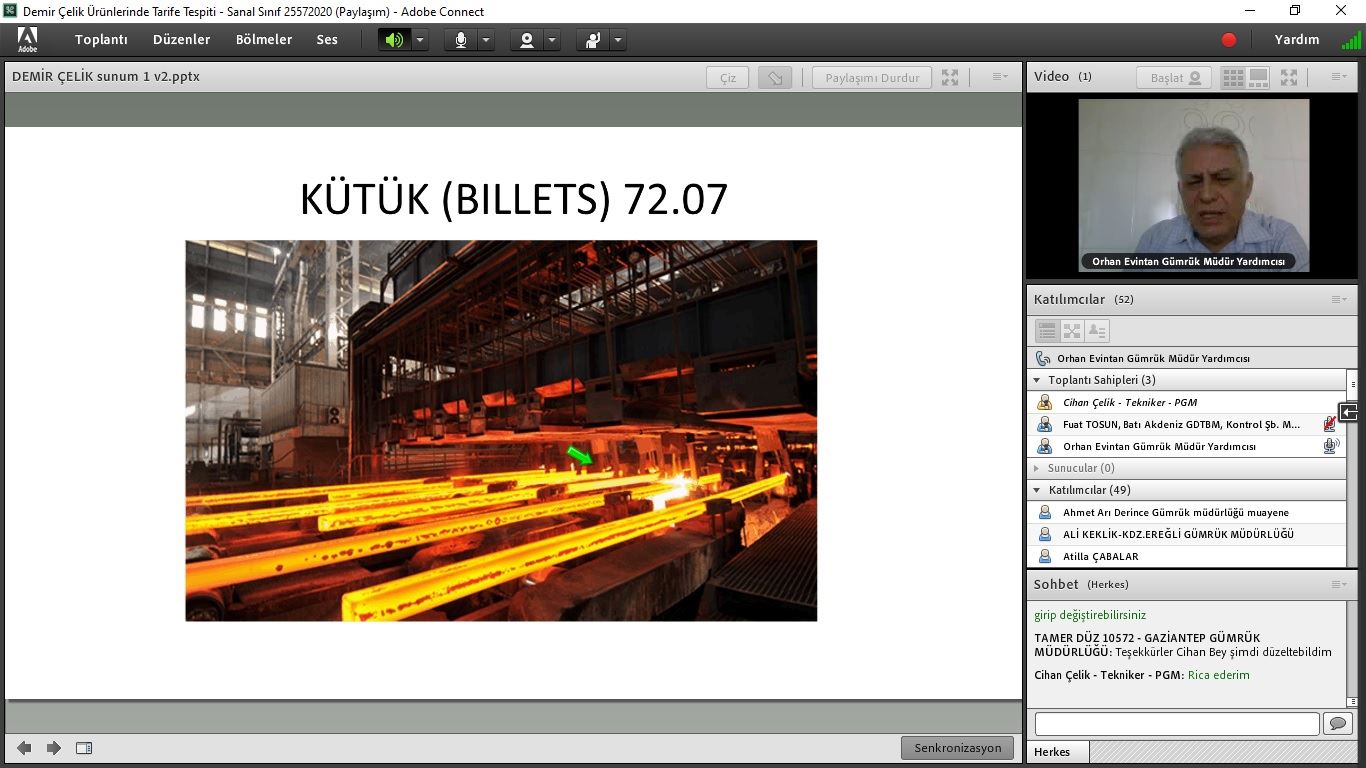Open the speaker options dropdown arrow
The width and height of the screenshot is (1366, 768).
tap(420, 40)
